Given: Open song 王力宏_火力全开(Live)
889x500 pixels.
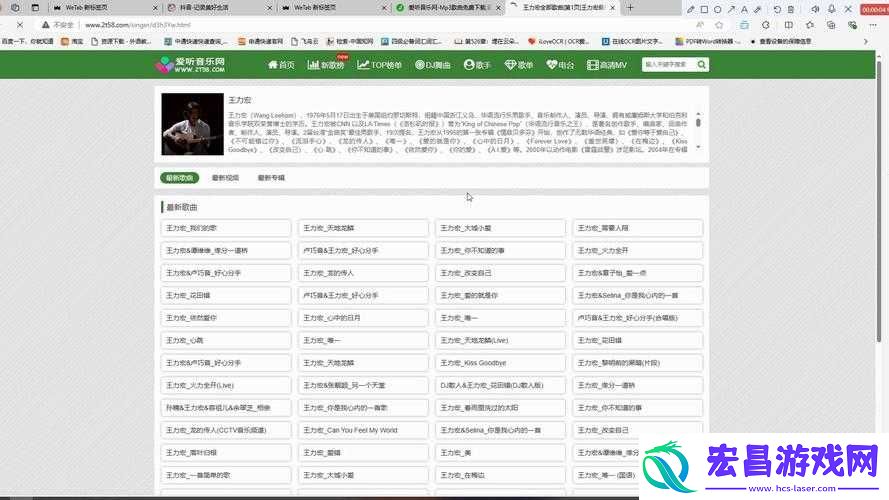Looking at the screenshot, I should 226,385.
